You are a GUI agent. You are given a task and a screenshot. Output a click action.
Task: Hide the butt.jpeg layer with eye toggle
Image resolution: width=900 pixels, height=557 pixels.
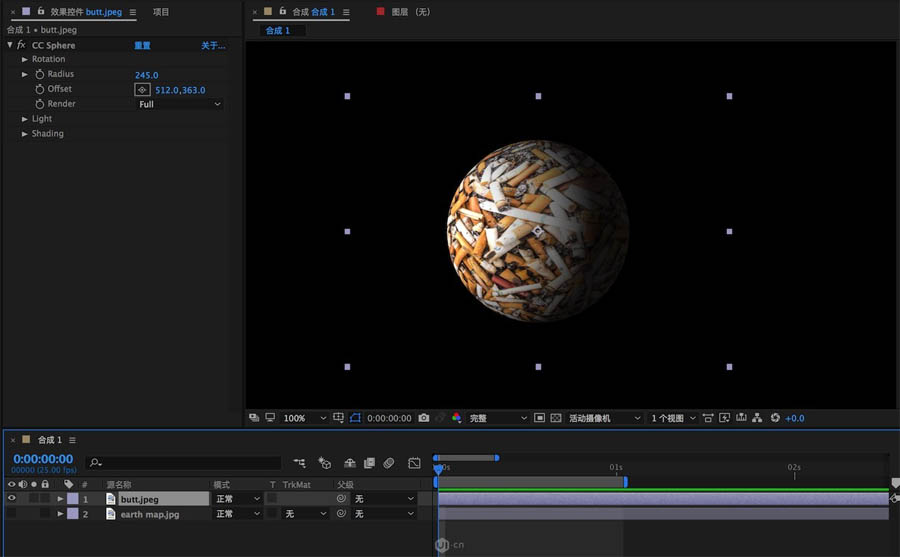click(12, 498)
